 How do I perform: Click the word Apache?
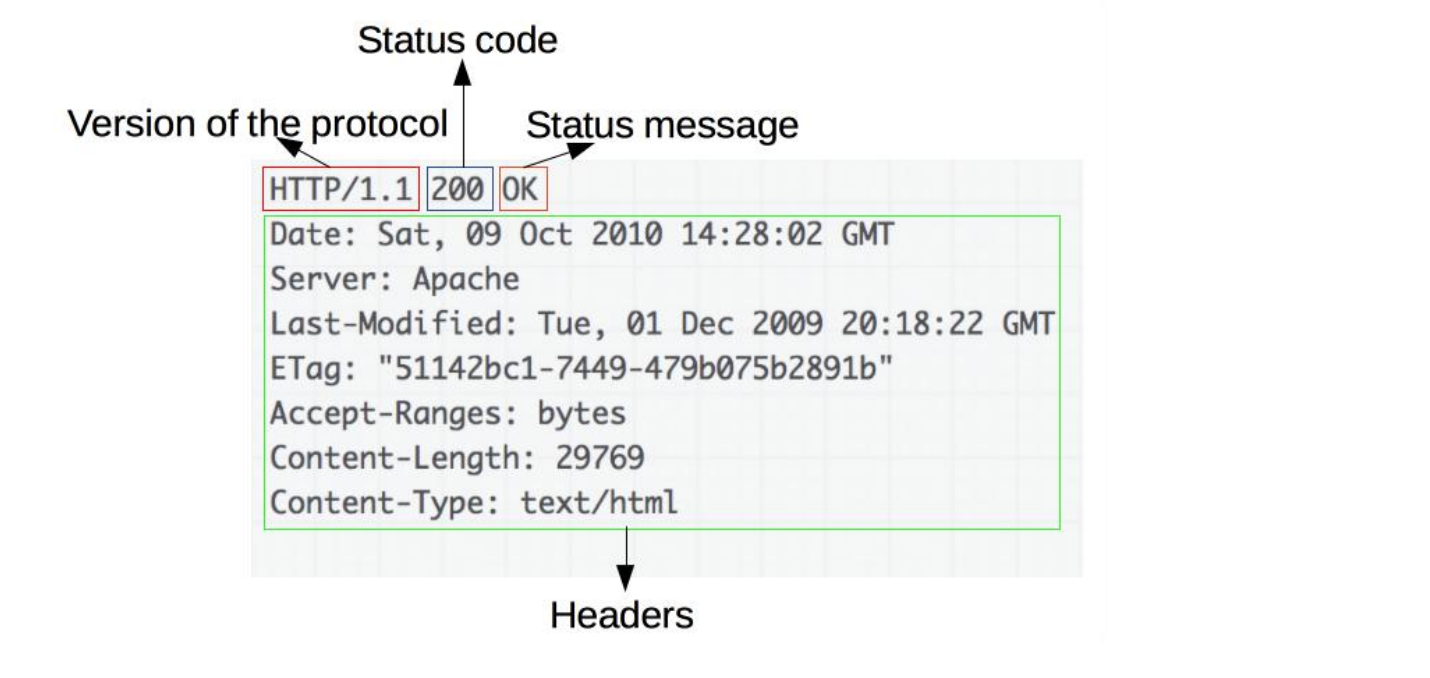466,281
